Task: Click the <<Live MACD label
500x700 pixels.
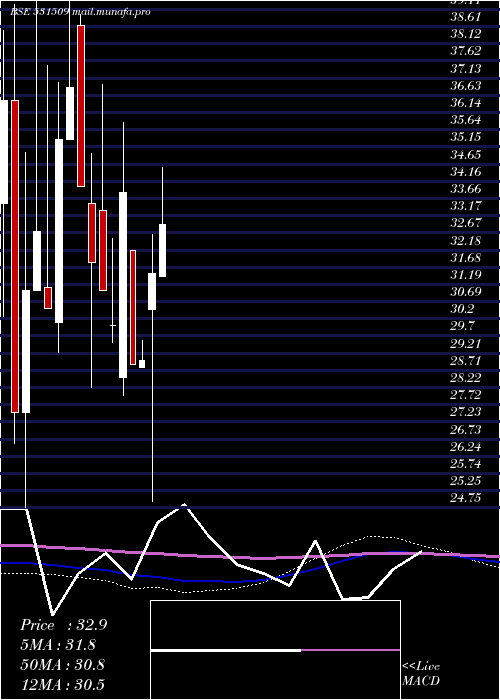Action: pyautogui.click(x=421, y=674)
